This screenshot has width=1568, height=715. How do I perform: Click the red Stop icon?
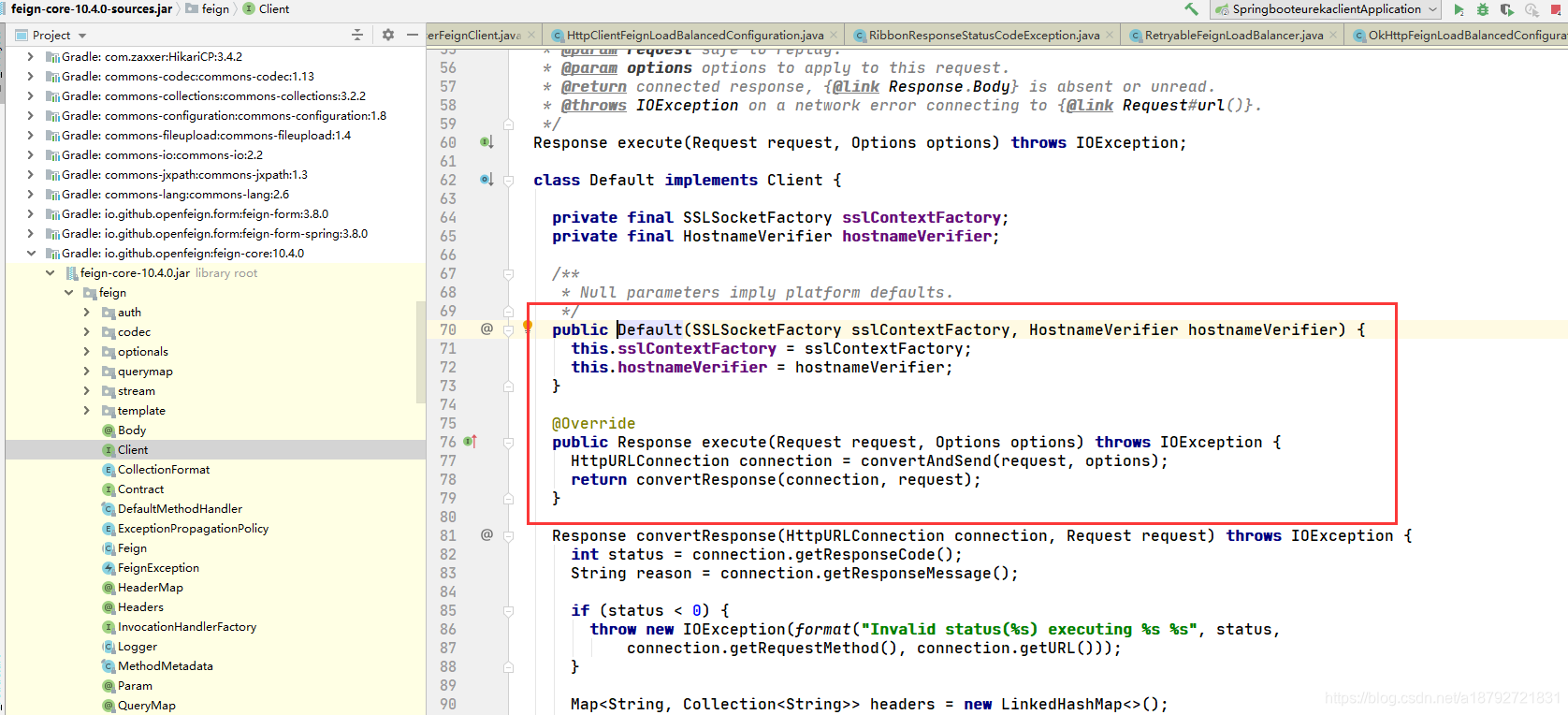click(x=1556, y=9)
